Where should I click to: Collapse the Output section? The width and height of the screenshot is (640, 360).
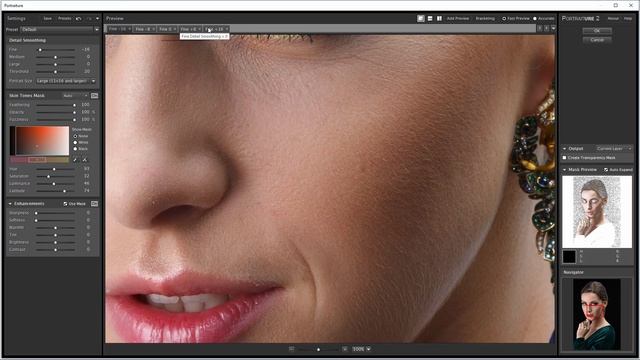[x=564, y=149]
